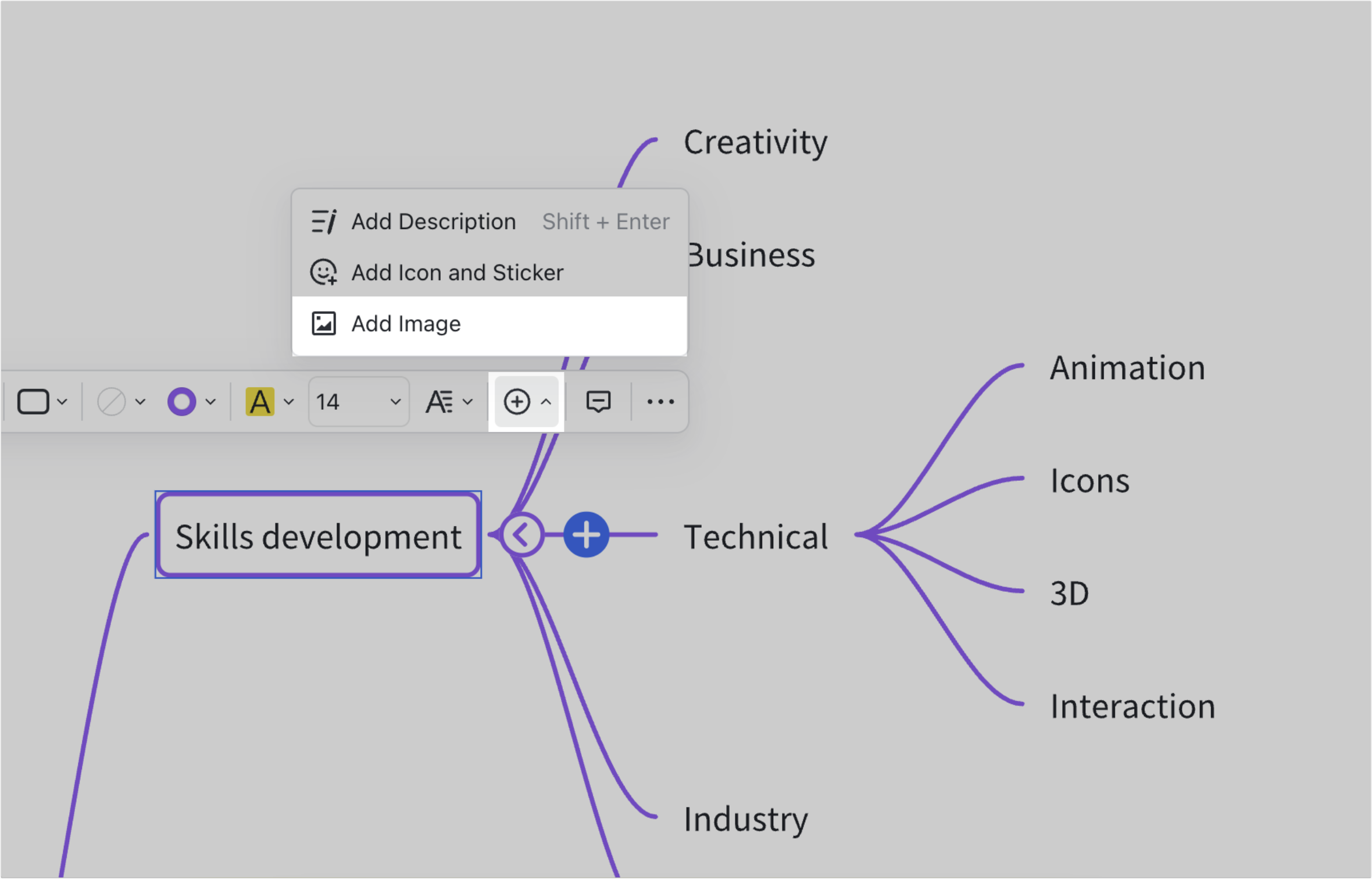This screenshot has width=1372, height=879.
Task: Click the circled plus insert icon
Action: click(x=517, y=402)
